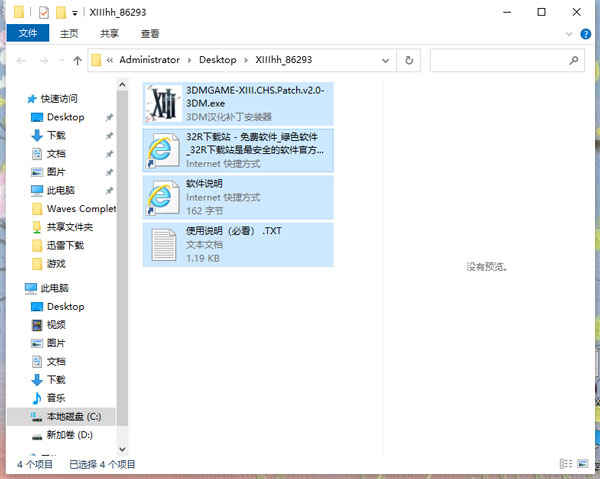Open the 文件 menu tab
This screenshot has width=600, height=479.
pos(28,33)
